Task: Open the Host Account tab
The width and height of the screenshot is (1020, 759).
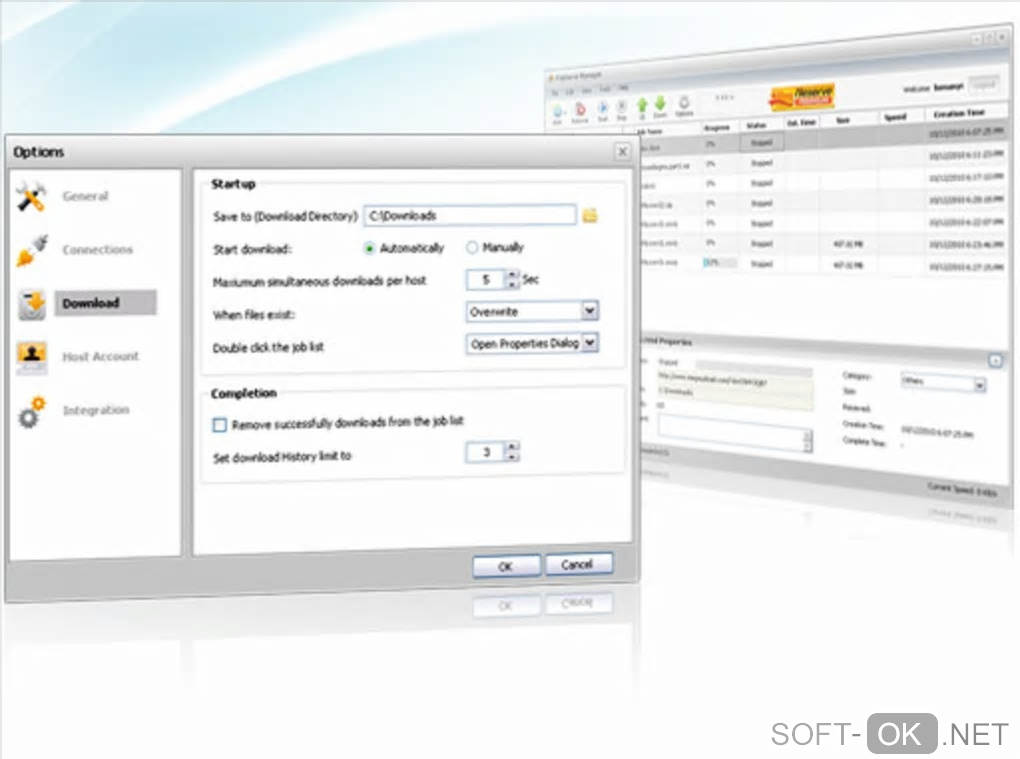Action: coord(100,356)
